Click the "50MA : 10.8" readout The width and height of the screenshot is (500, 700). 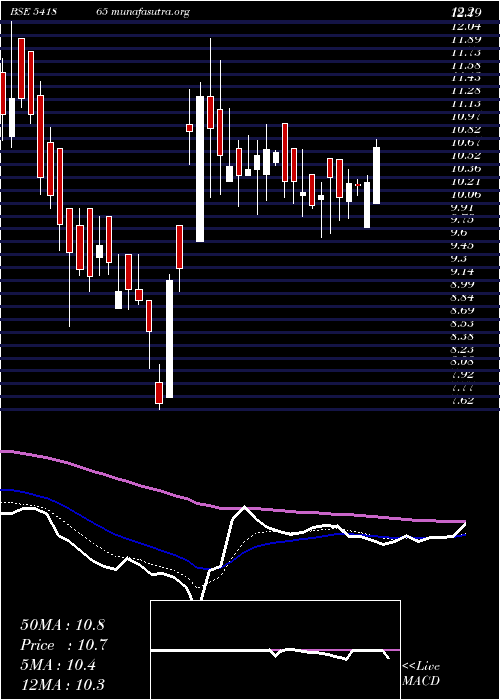coord(62,625)
